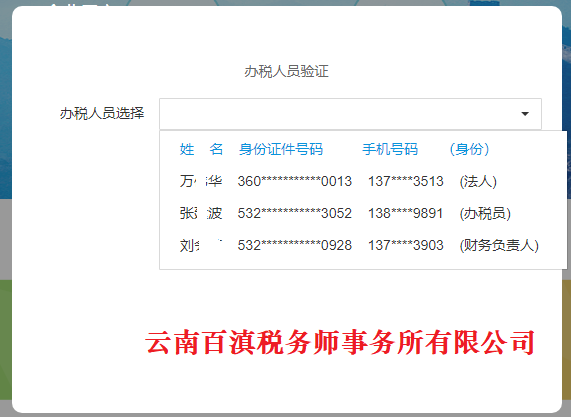
Task: Pick the ID number ending in 0013
Action: click(295, 181)
